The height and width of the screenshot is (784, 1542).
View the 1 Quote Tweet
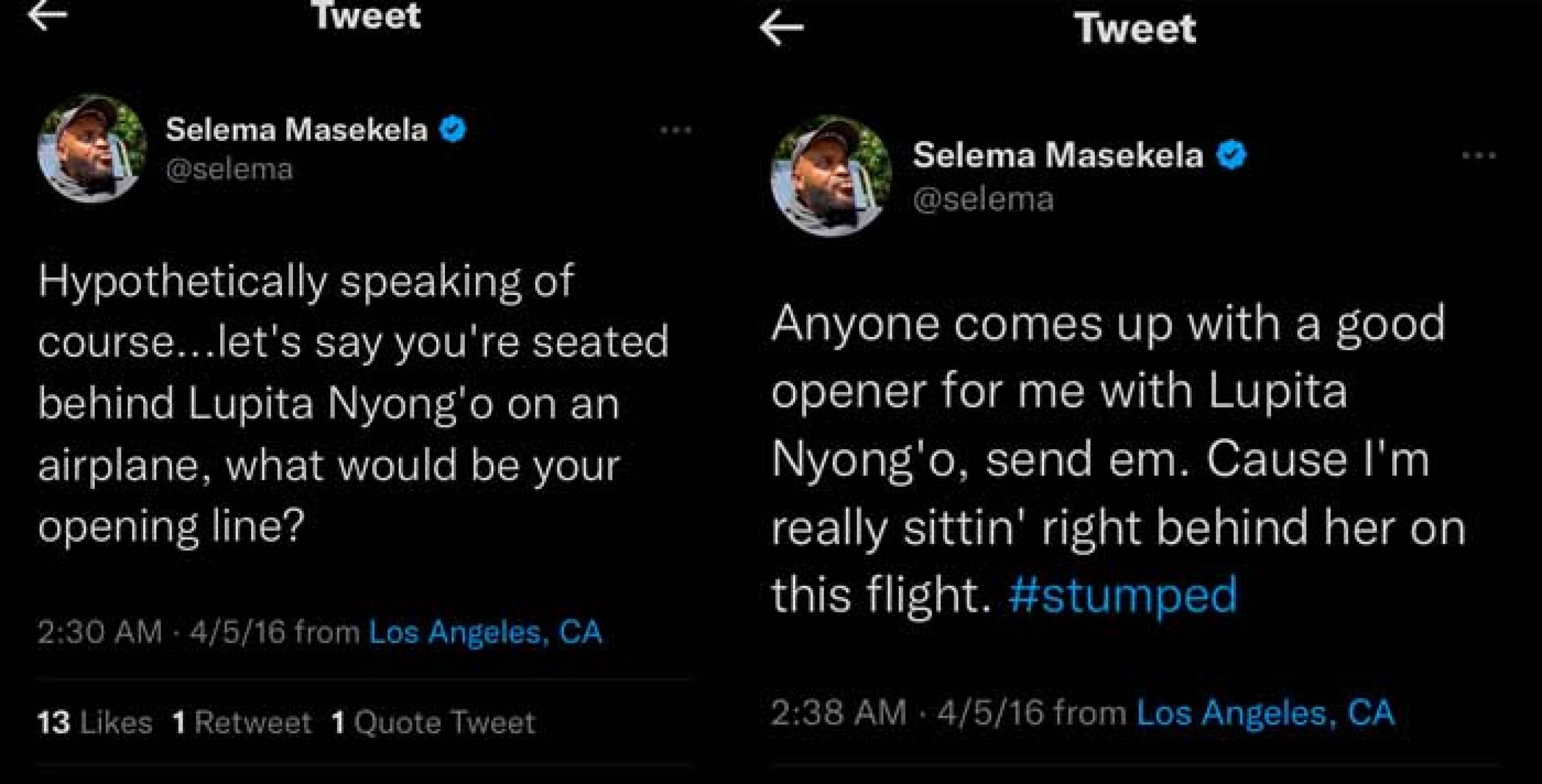pyautogui.click(x=434, y=722)
